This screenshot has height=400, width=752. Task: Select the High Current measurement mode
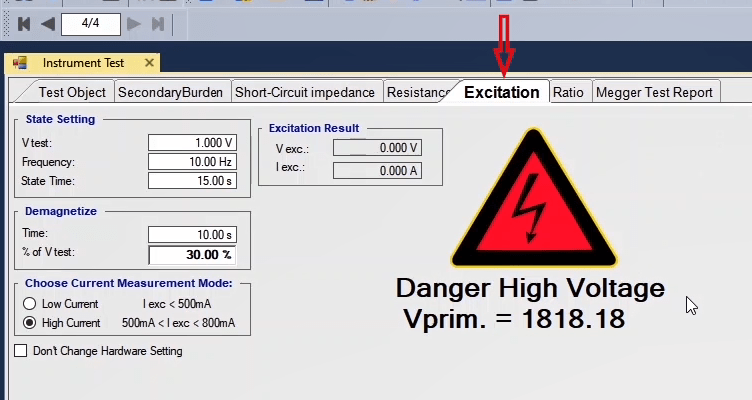pyautogui.click(x=30, y=323)
